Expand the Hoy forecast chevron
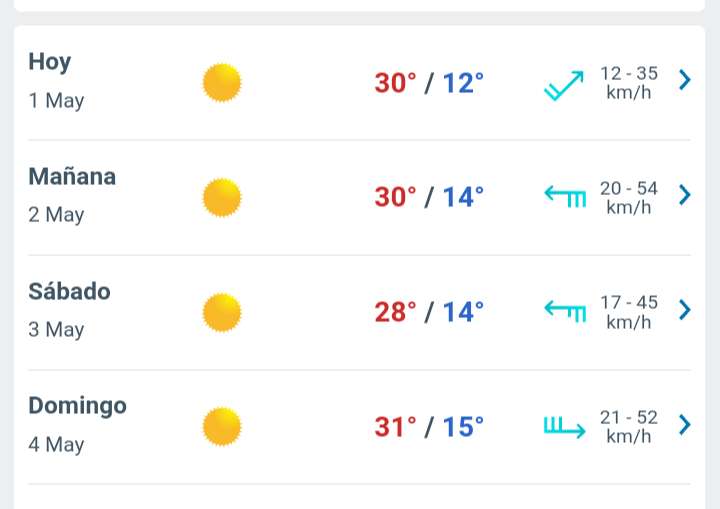The height and width of the screenshot is (509, 720). pos(685,80)
